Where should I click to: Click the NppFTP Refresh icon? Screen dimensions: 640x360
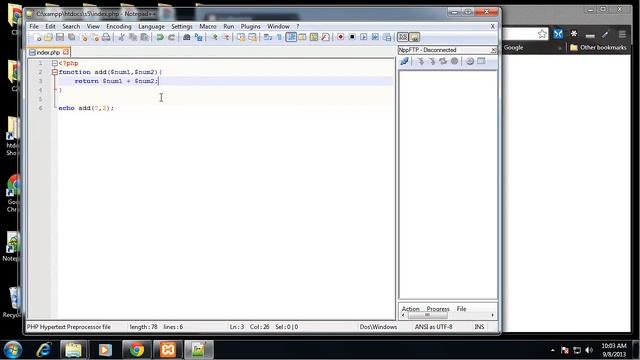[443, 61]
